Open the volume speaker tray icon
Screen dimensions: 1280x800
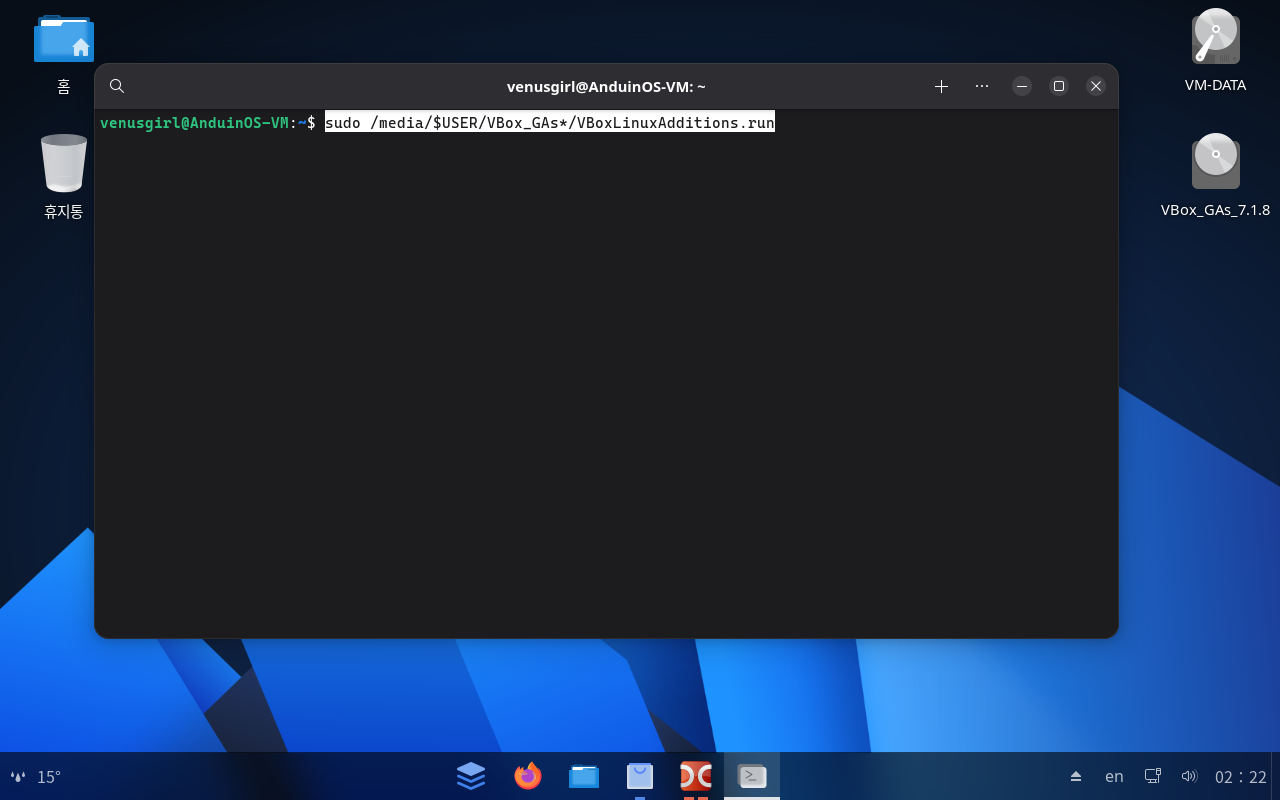pyautogui.click(x=1189, y=776)
